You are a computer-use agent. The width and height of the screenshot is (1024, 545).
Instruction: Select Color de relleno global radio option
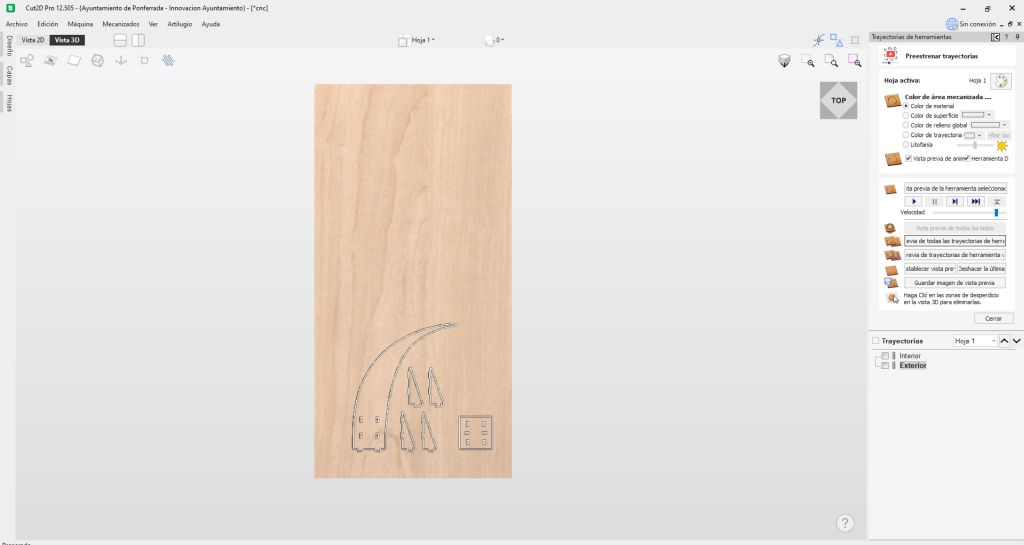point(906,125)
